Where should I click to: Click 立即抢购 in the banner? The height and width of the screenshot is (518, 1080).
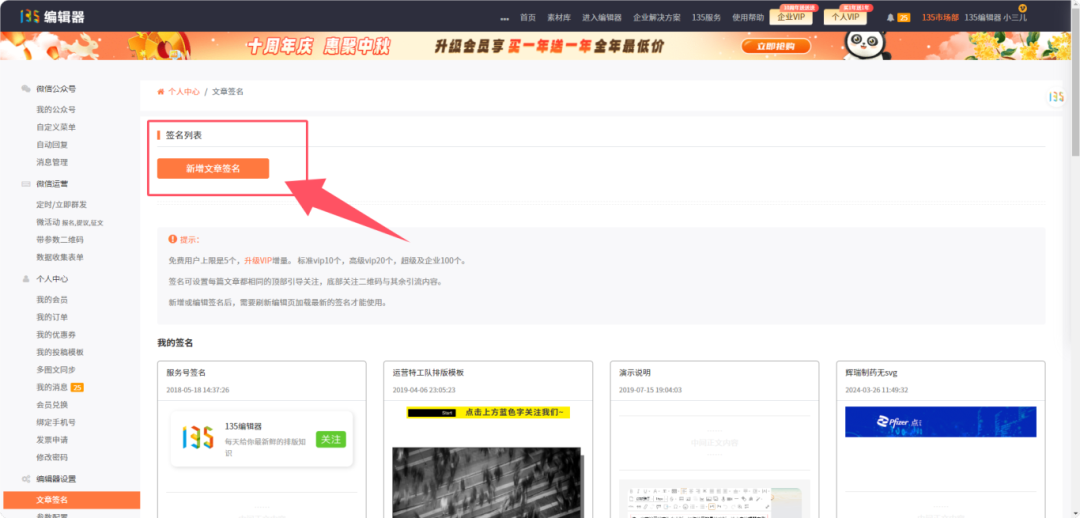click(776, 47)
